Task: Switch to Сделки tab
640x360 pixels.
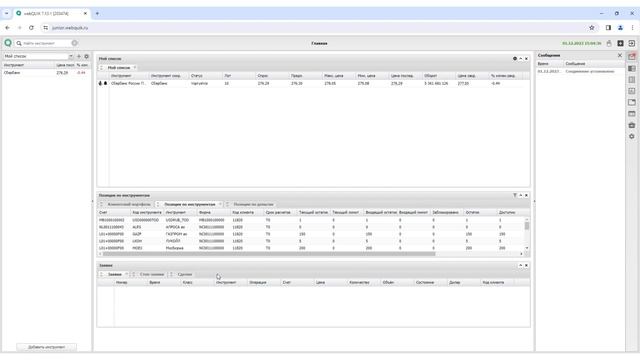Action: coord(184,274)
